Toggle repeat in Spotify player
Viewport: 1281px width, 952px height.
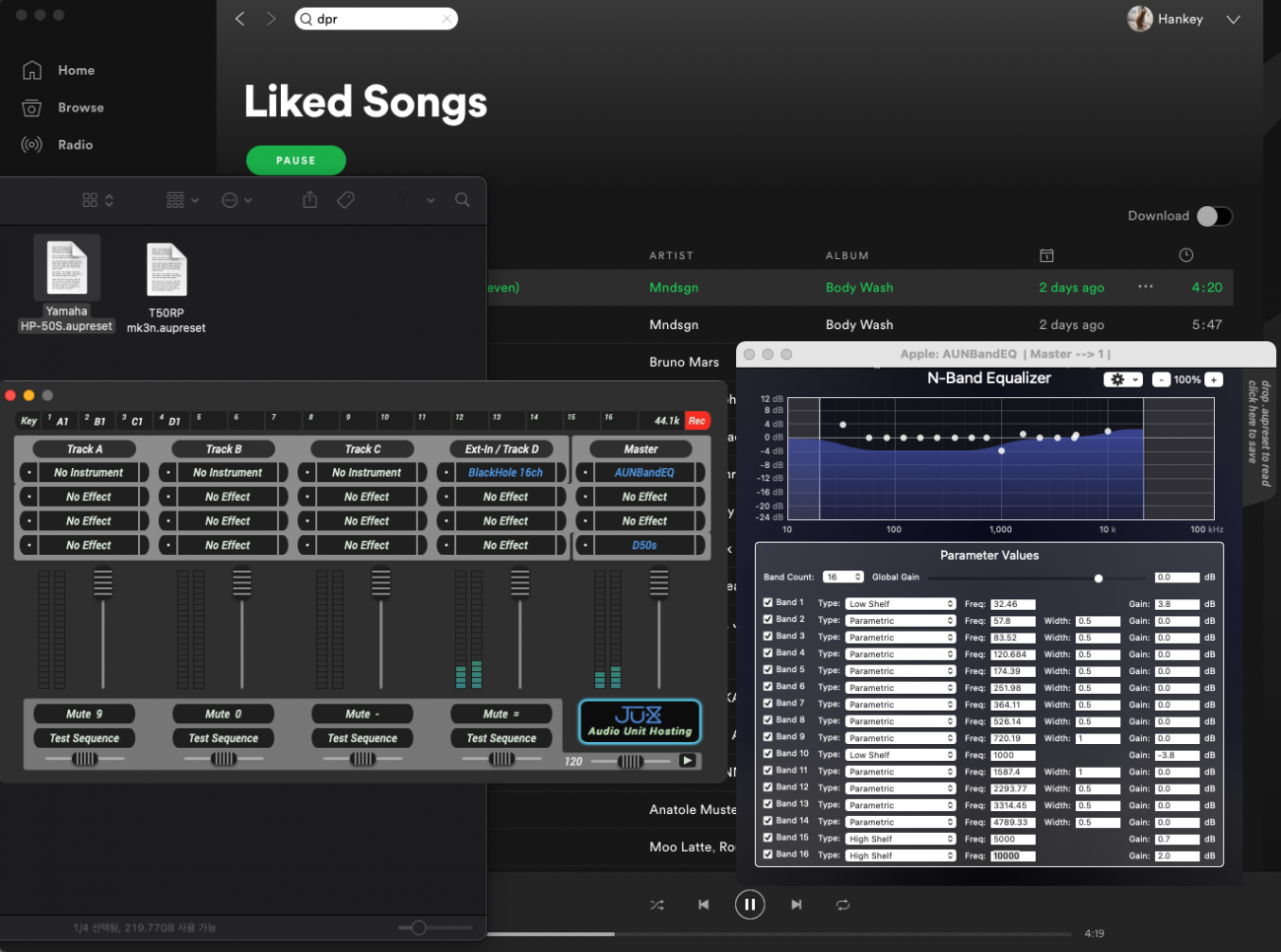pos(843,905)
